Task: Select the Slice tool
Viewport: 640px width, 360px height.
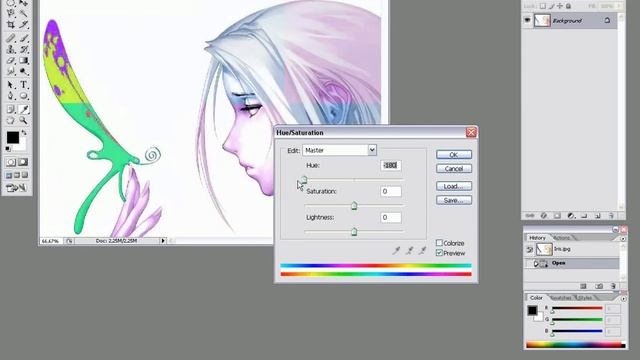Action: tap(23, 25)
